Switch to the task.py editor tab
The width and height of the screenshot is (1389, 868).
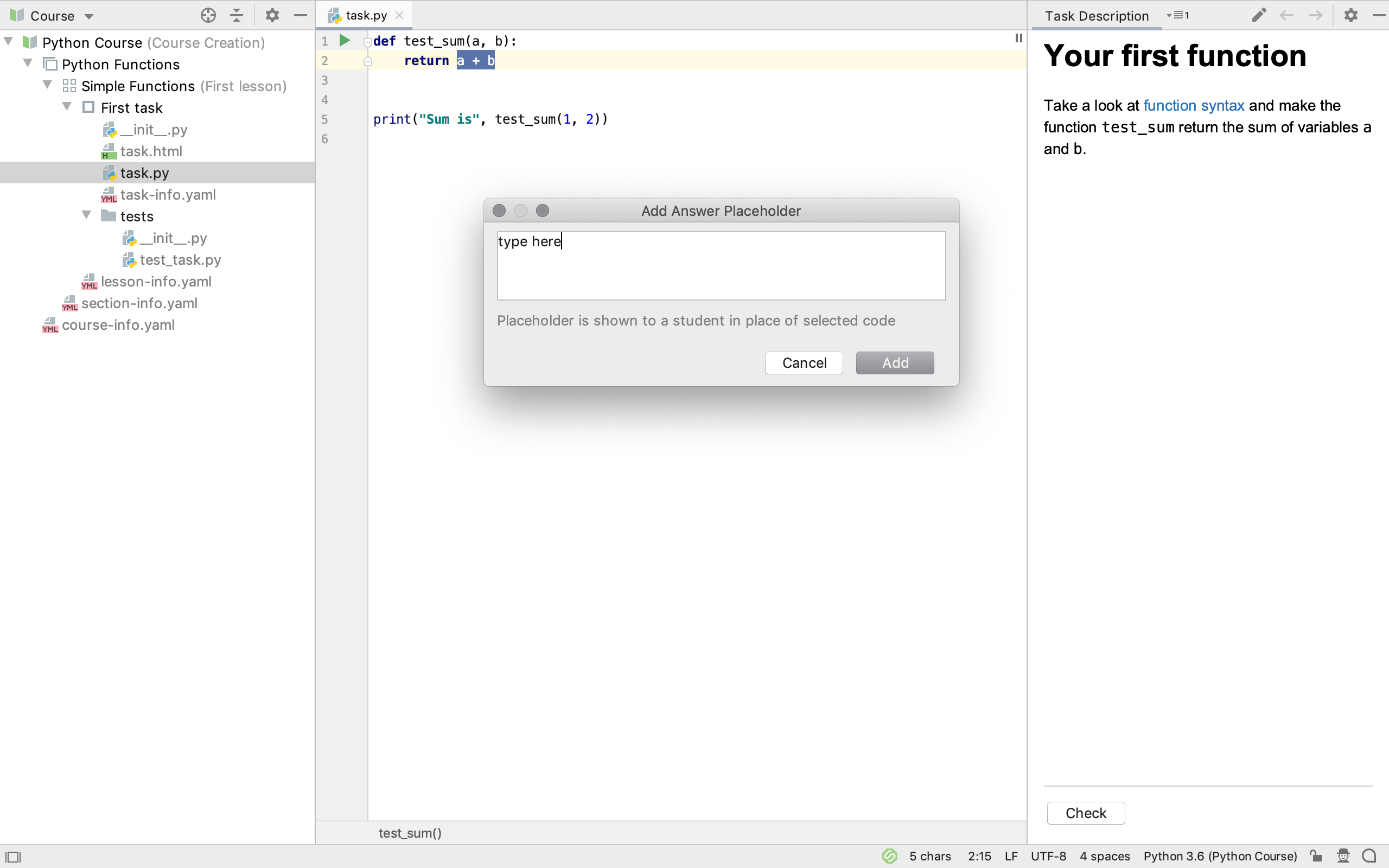[366, 16]
